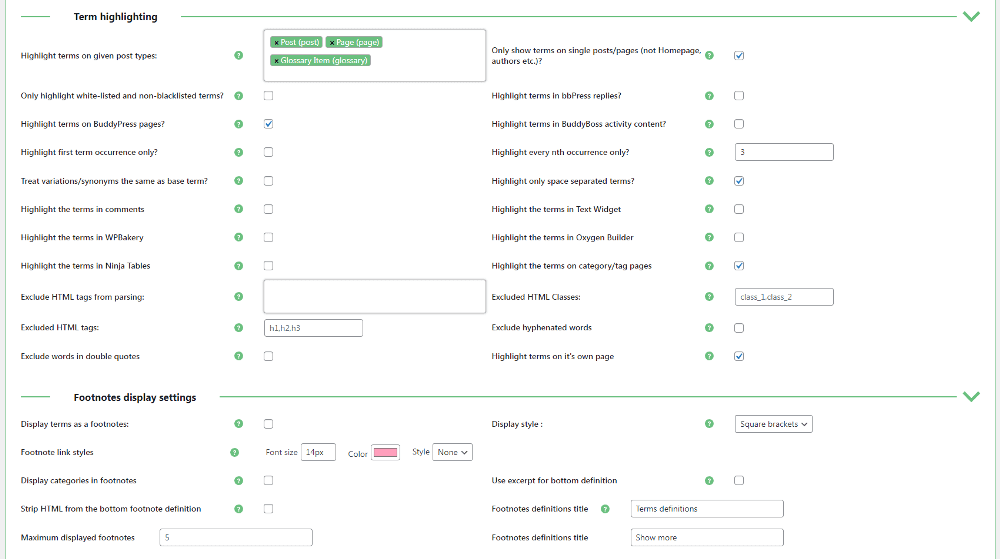The width and height of the screenshot is (1000, 559).
Task: Remove Post (post) tag from post types
Action: tap(276, 43)
